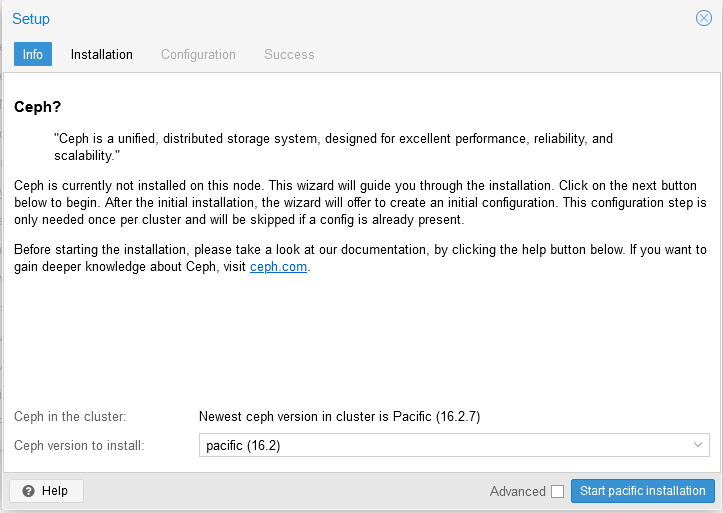
Task: Open the disabled Configuration tab
Action: pos(198,54)
